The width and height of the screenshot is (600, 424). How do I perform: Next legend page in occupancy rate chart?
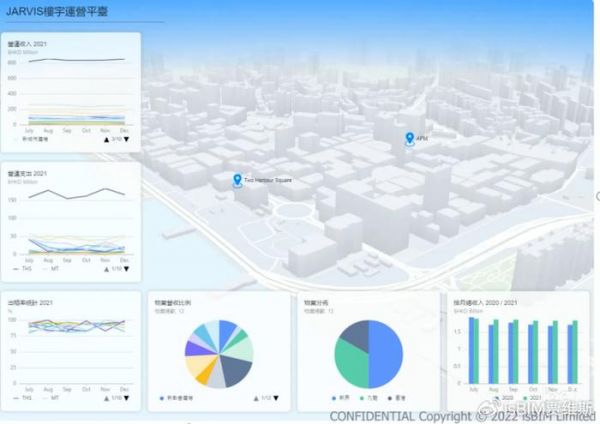[126, 398]
